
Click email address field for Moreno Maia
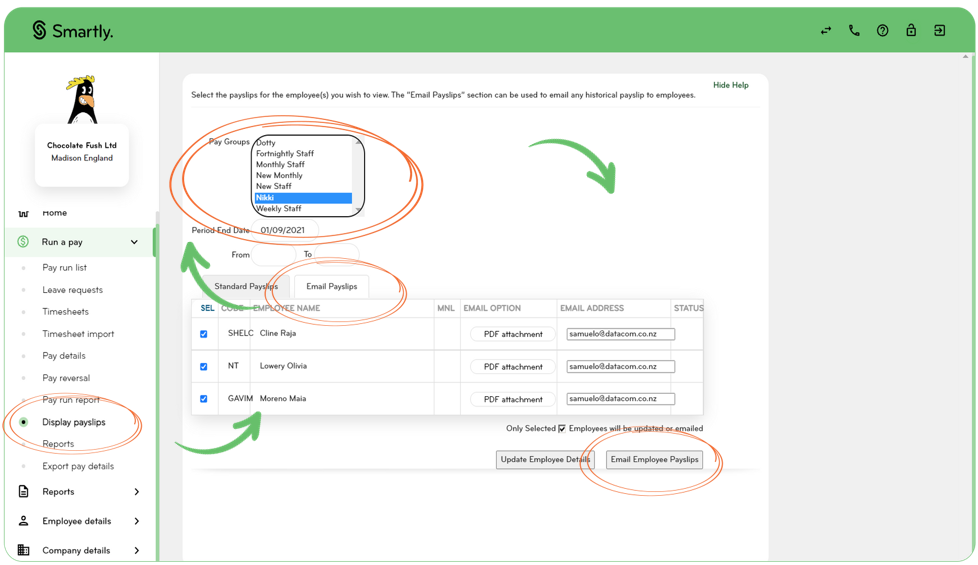coord(621,398)
